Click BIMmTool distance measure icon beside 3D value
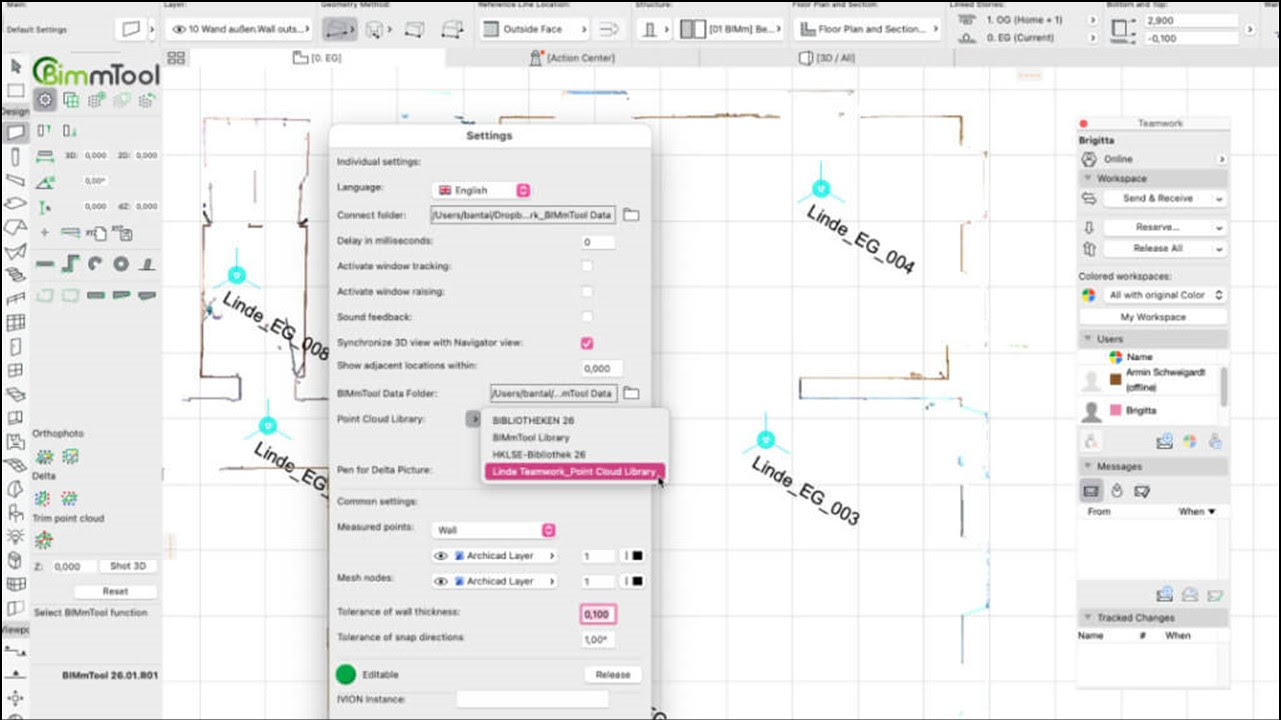Viewport: 1281px width, 720px height. [44, 156]
